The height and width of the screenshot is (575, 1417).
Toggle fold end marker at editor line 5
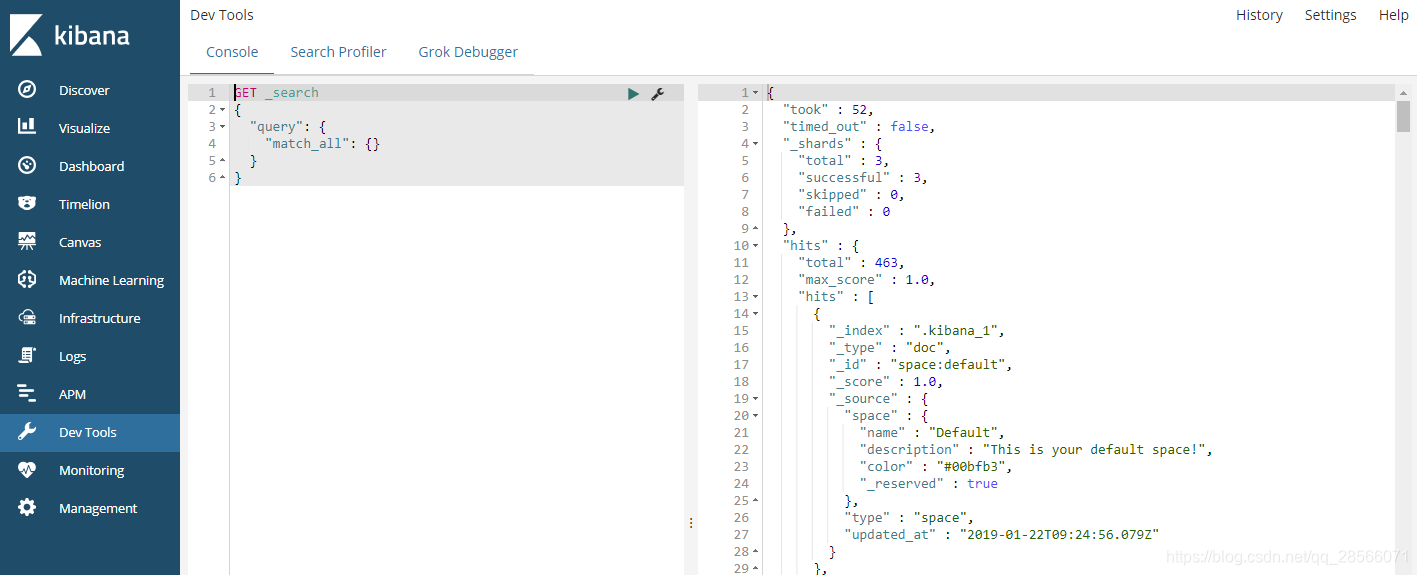coord(222,161)
